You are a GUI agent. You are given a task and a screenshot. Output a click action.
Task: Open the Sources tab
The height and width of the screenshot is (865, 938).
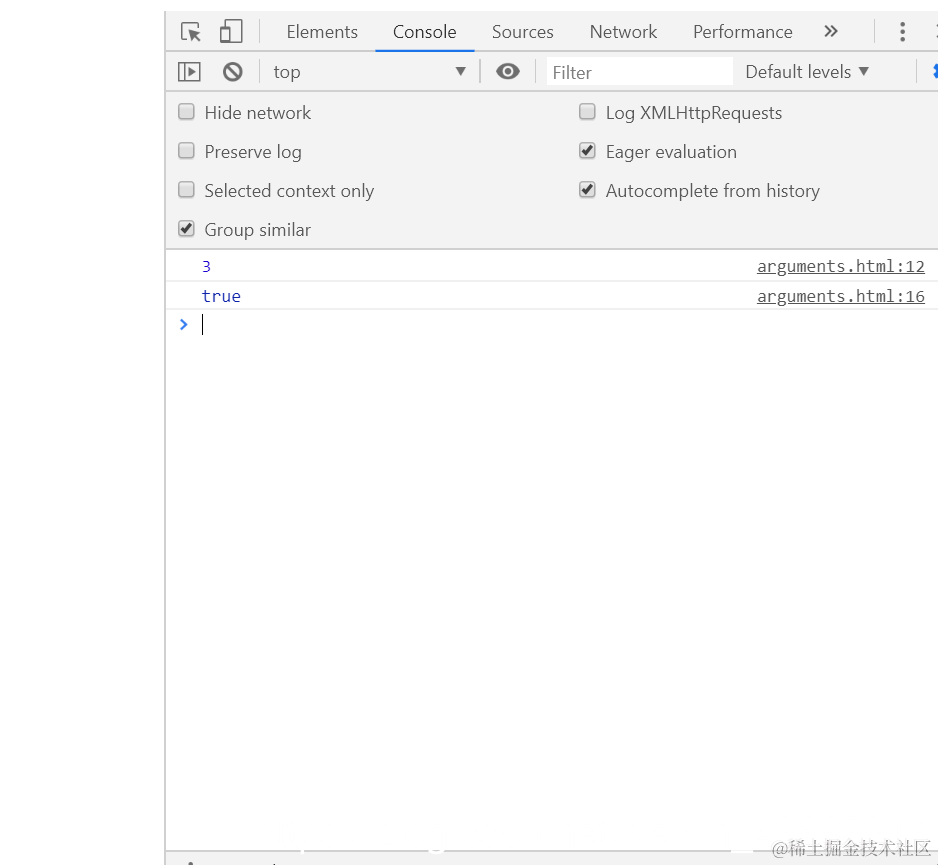point(523,32)
